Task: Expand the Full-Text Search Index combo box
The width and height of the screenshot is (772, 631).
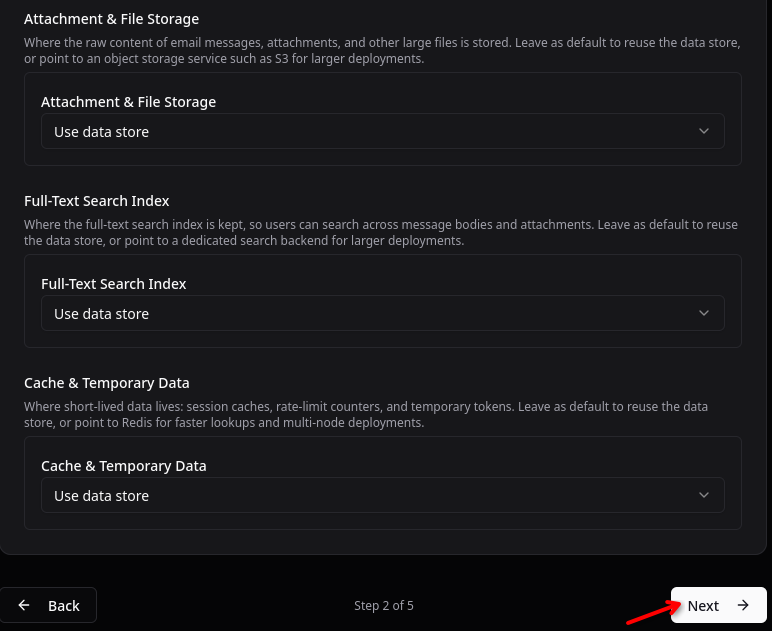Action: point(382,313)
